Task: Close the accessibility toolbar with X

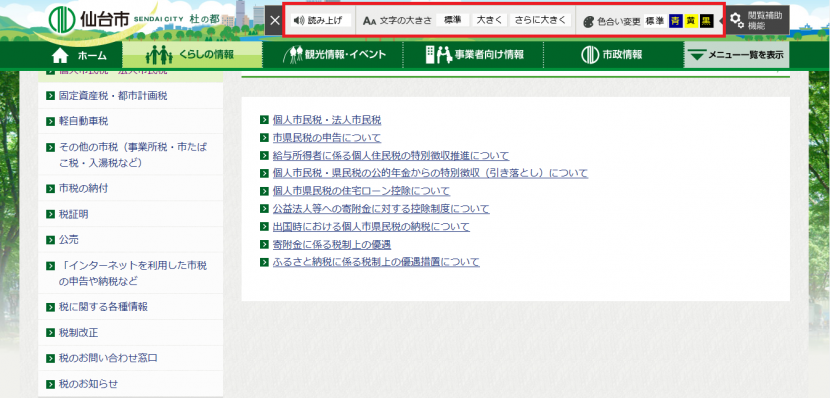Action: 274,21
